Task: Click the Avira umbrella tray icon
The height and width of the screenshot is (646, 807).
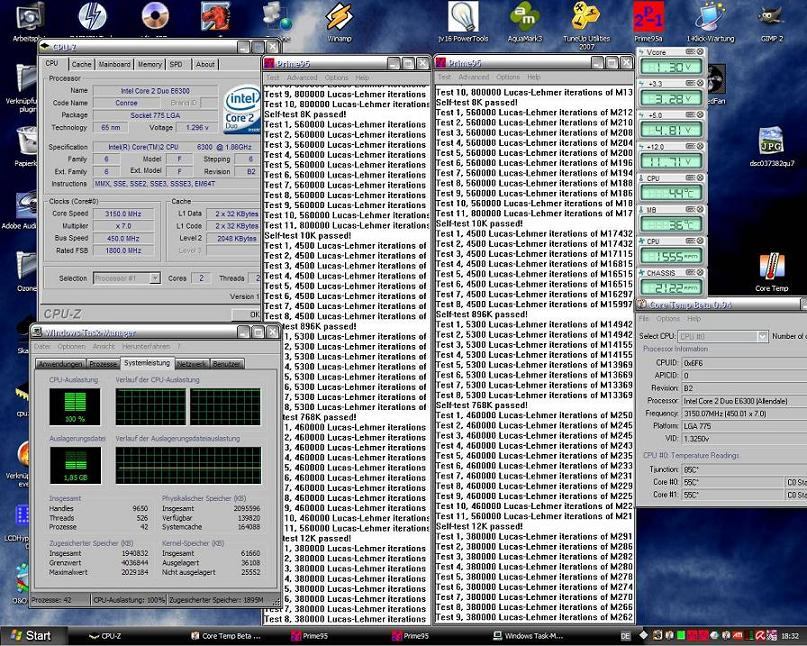Action: pos(761,636)
